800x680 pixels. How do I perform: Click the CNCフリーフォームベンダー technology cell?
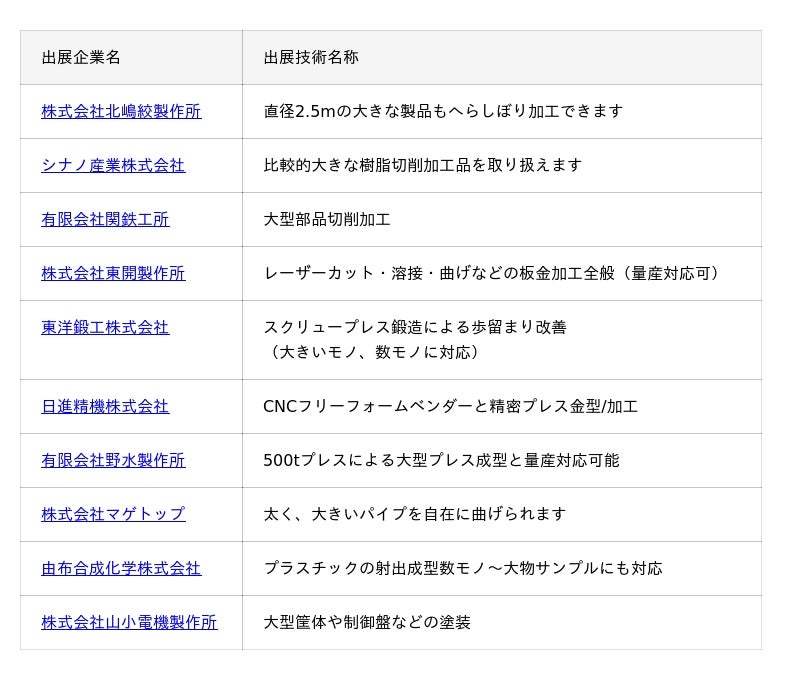click(x=450, y=406)
